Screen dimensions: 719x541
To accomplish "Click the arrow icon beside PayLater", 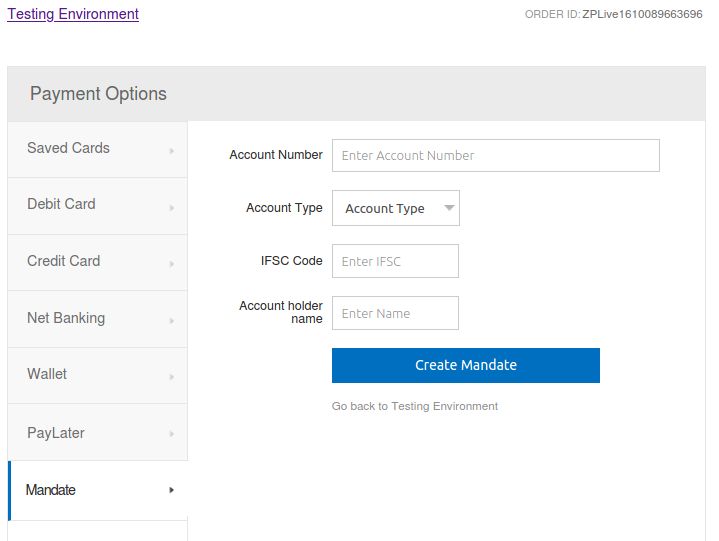I will click(x=172, y=434).
